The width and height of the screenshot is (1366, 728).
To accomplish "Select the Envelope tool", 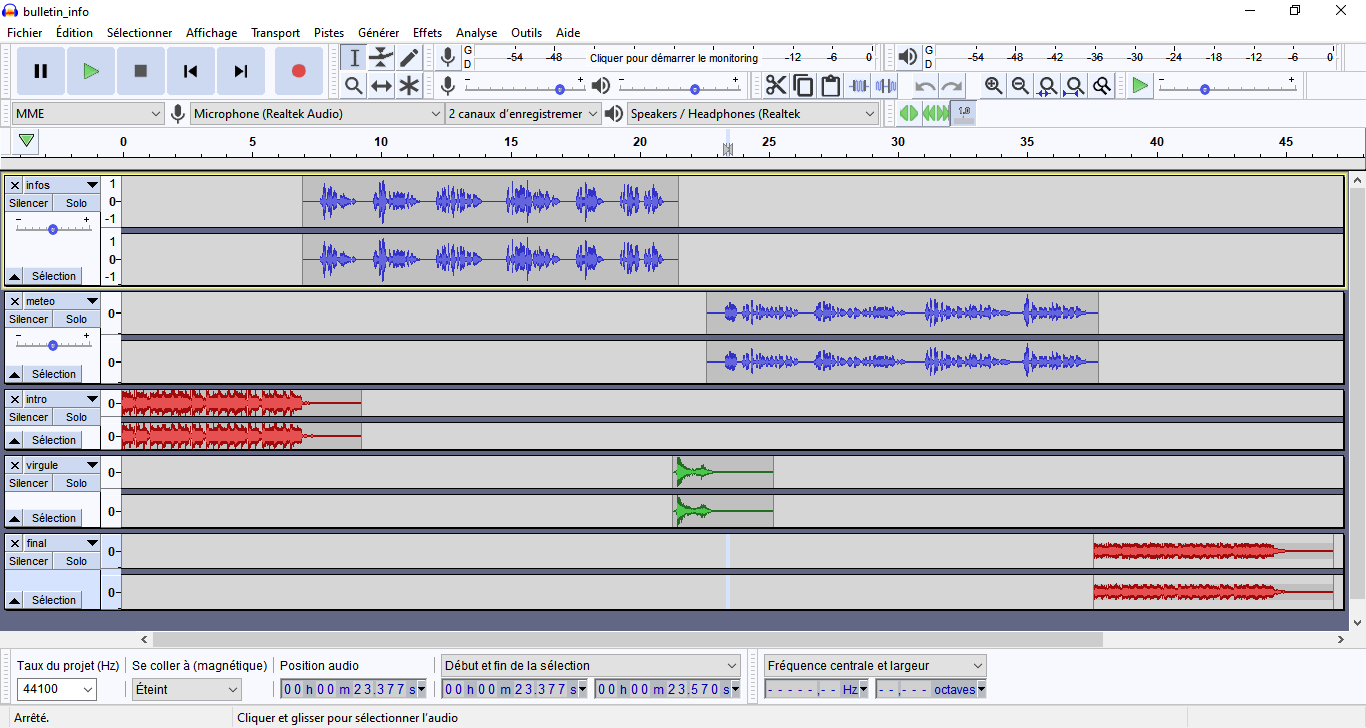I will pyautogui.click(x=381, y=58).
